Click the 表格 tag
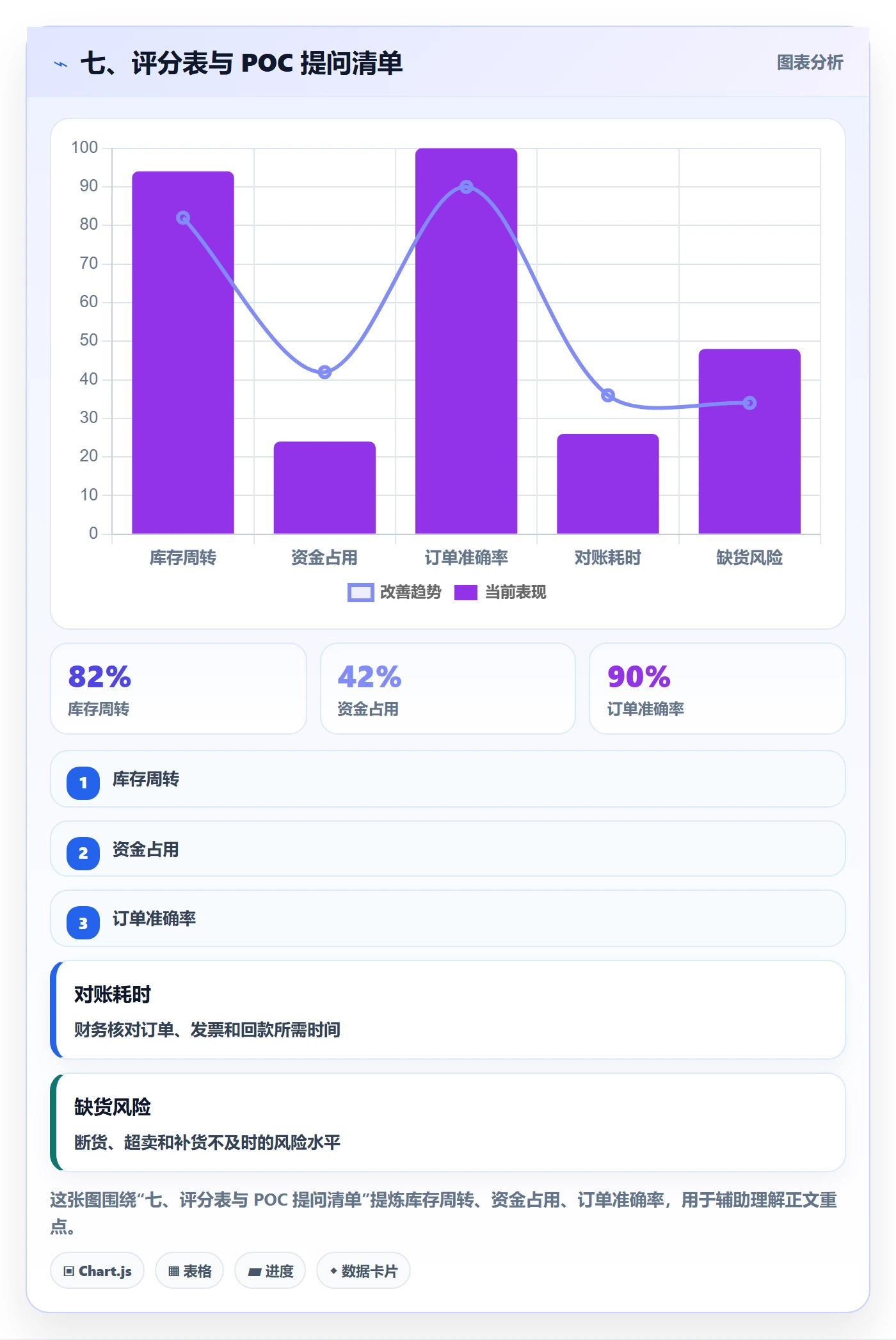The image size is (896, 1340). pyautogui.click(x=189, y=1271)
